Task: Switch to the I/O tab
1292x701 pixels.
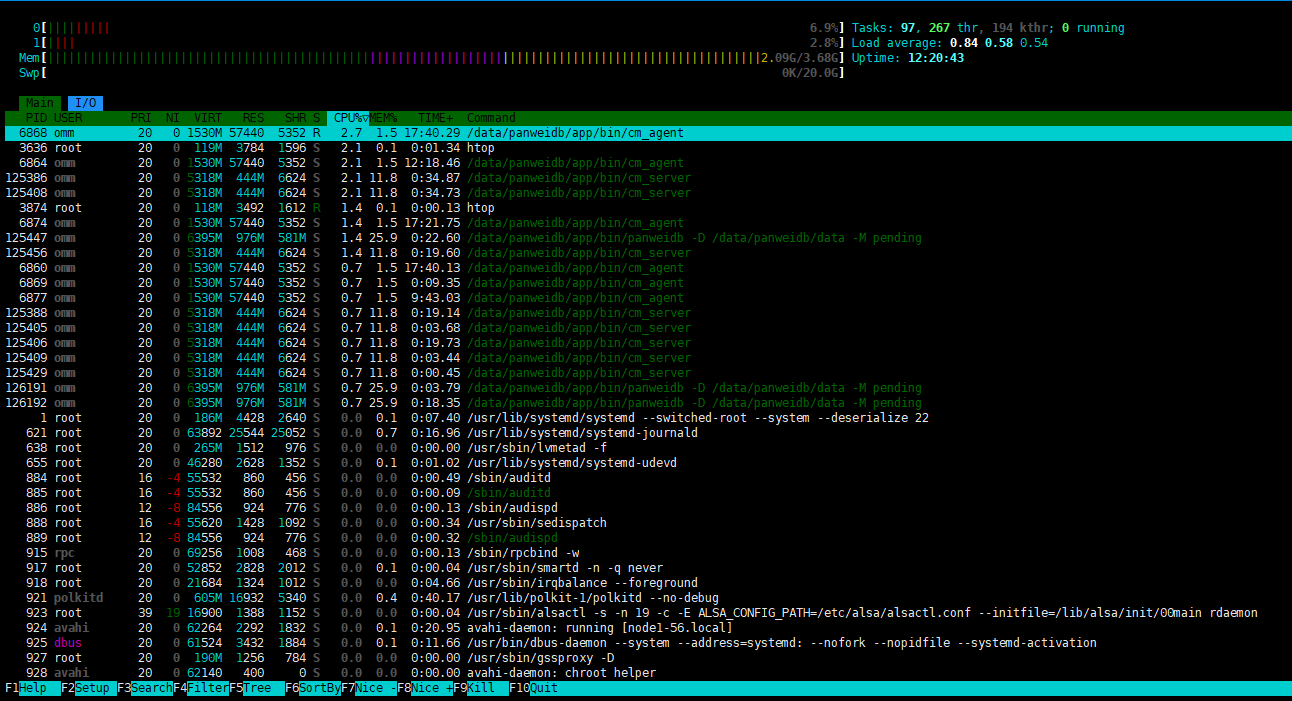Action: 85,103
